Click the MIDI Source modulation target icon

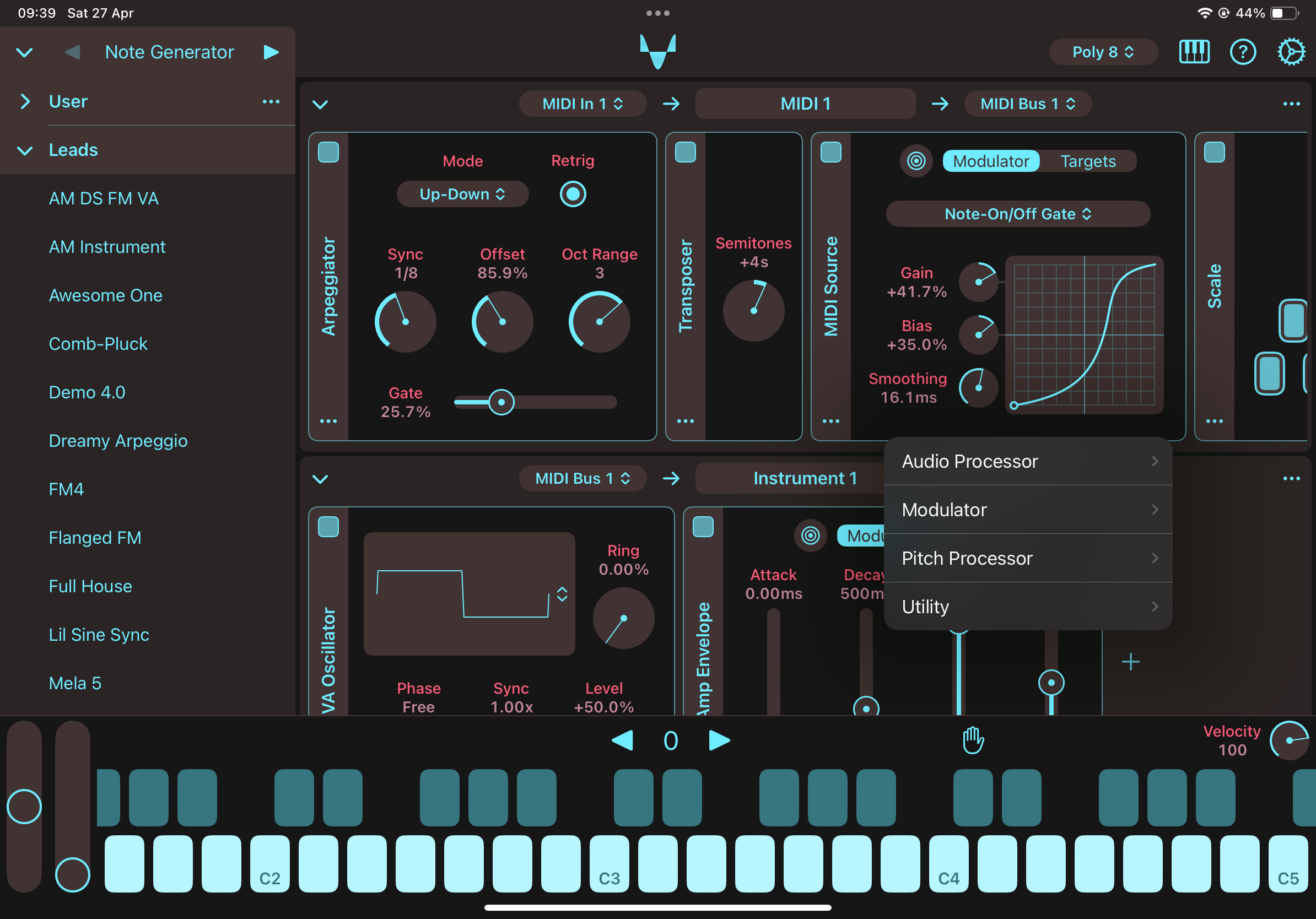point(916,161)
